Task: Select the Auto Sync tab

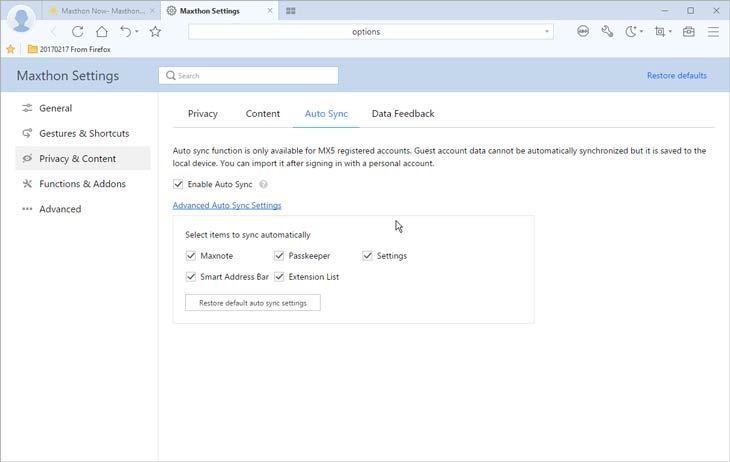Action: [326, 114]
